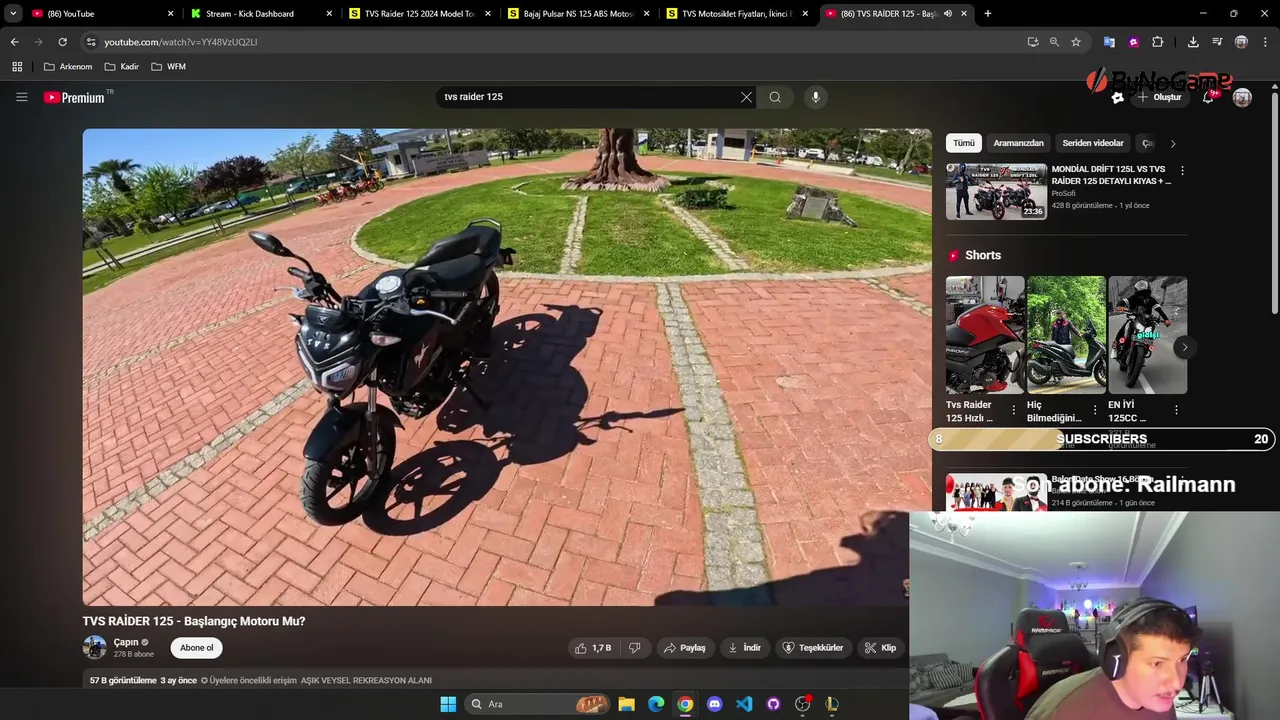Open more options for EN İYİ 125CC short

pyautogui.click(x=1176, y=410)
